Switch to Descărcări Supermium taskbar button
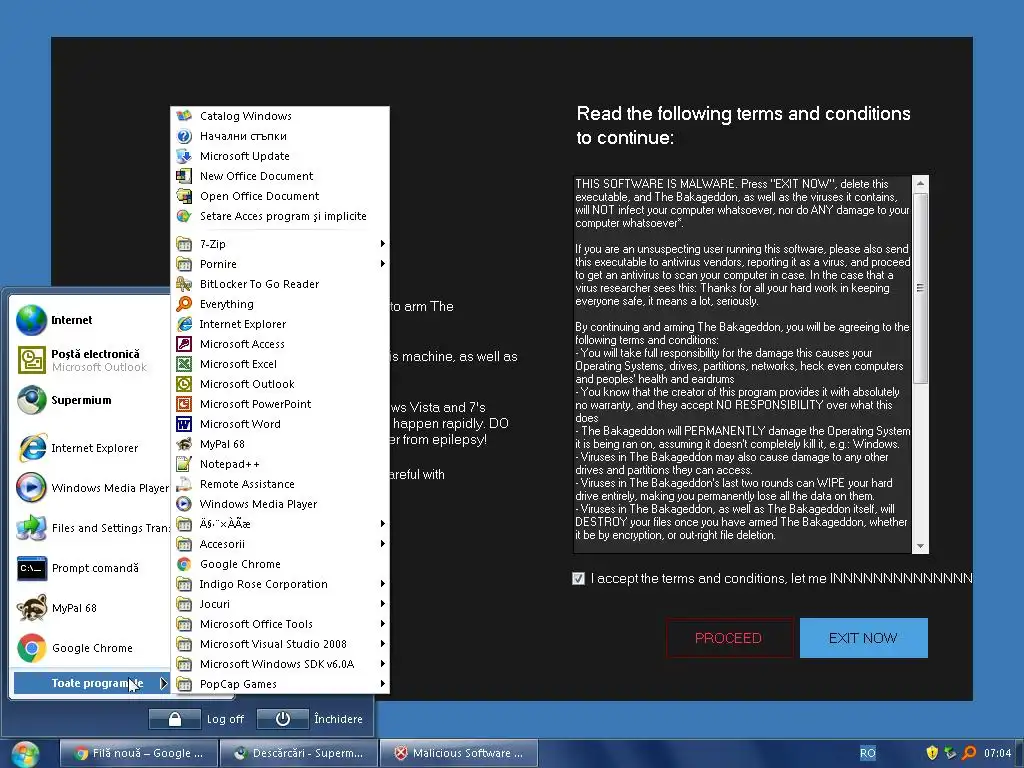This screenshot has width=1024, height=768. coord(299,753)
